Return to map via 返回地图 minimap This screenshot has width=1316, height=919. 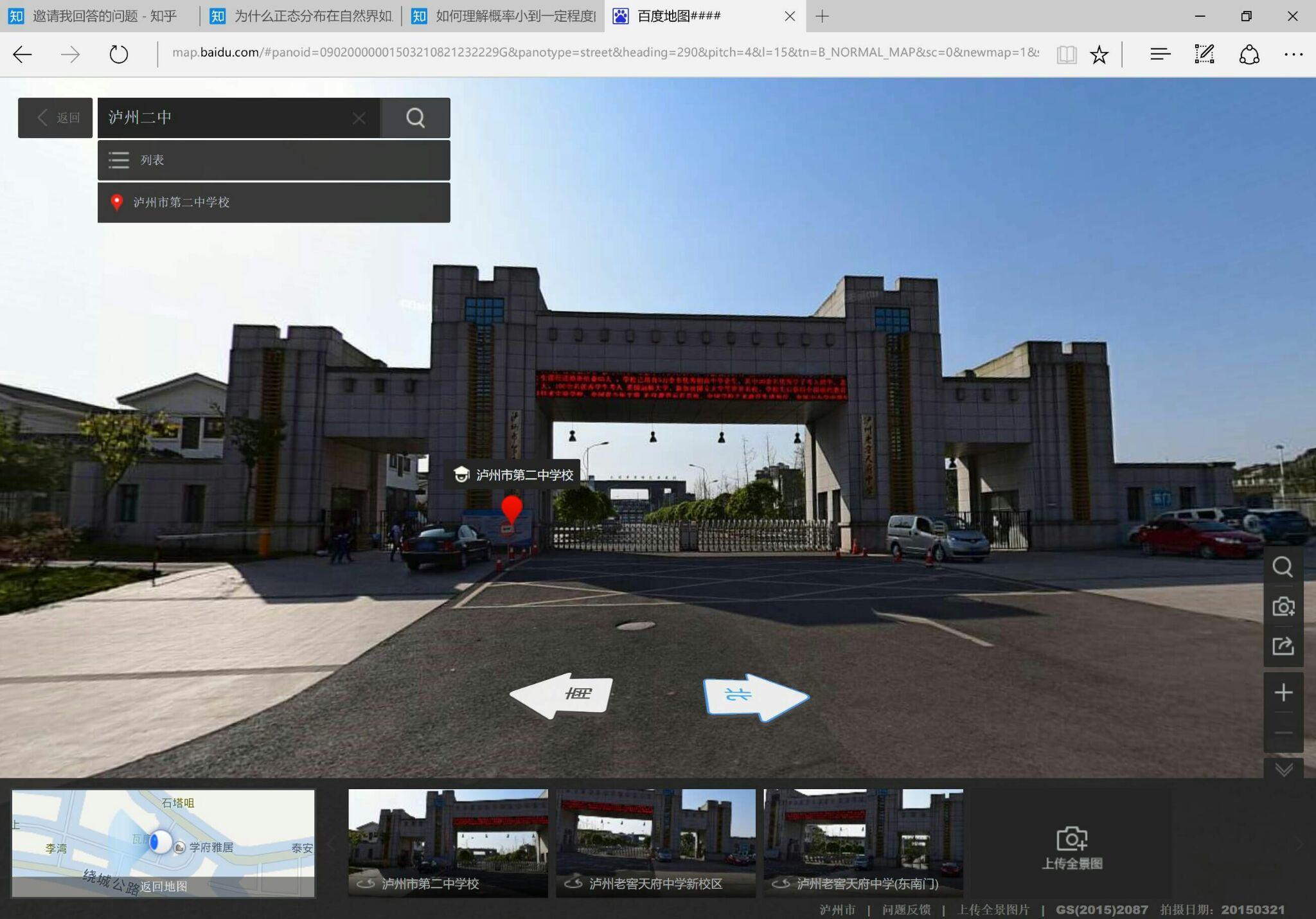click(x=163, y=886)
